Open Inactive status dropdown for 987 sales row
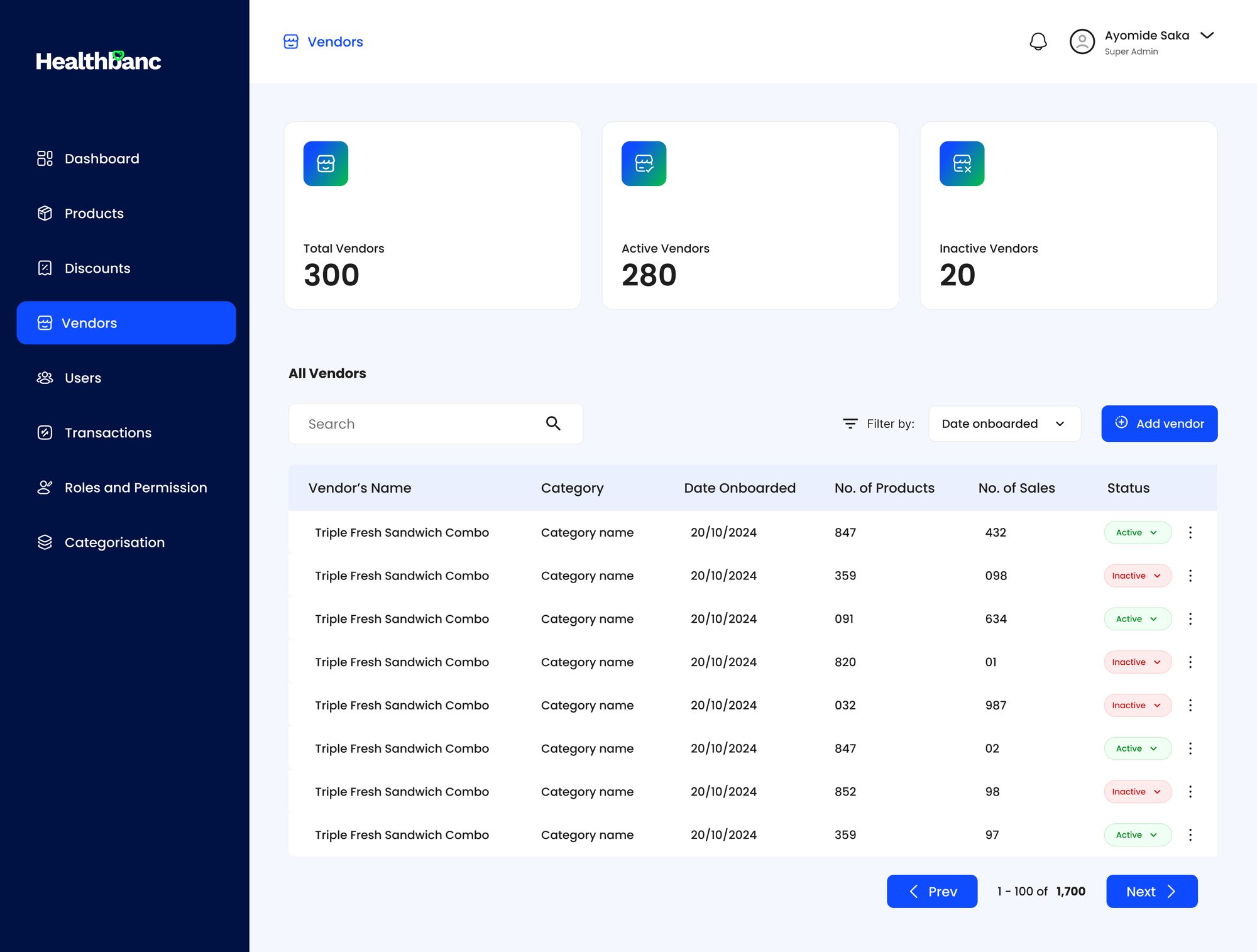Screen dimensions: 1257x952 pos(1138,705)
